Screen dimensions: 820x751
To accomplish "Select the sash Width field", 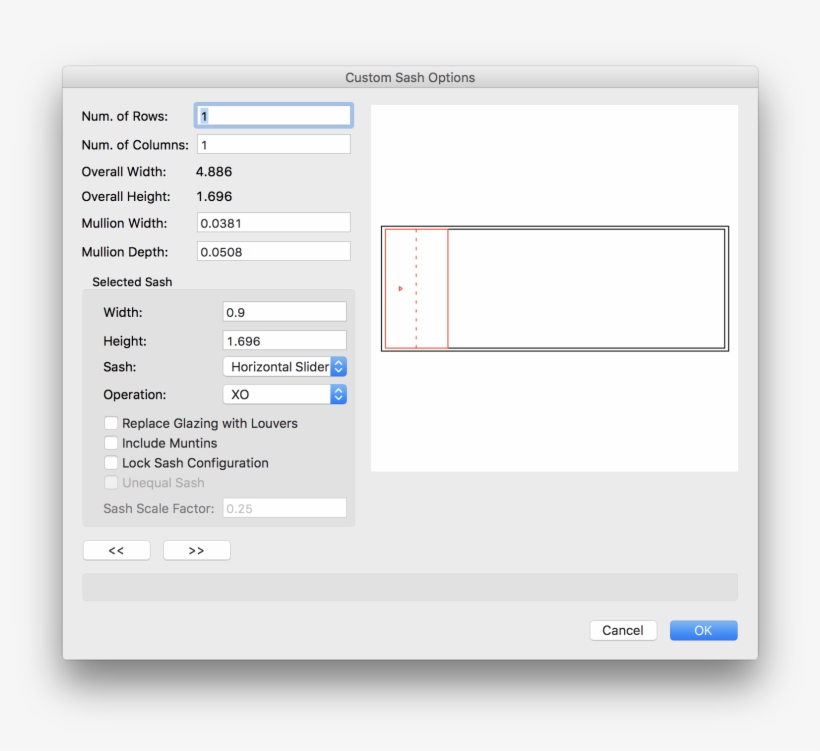I will [x=284, y=311].
